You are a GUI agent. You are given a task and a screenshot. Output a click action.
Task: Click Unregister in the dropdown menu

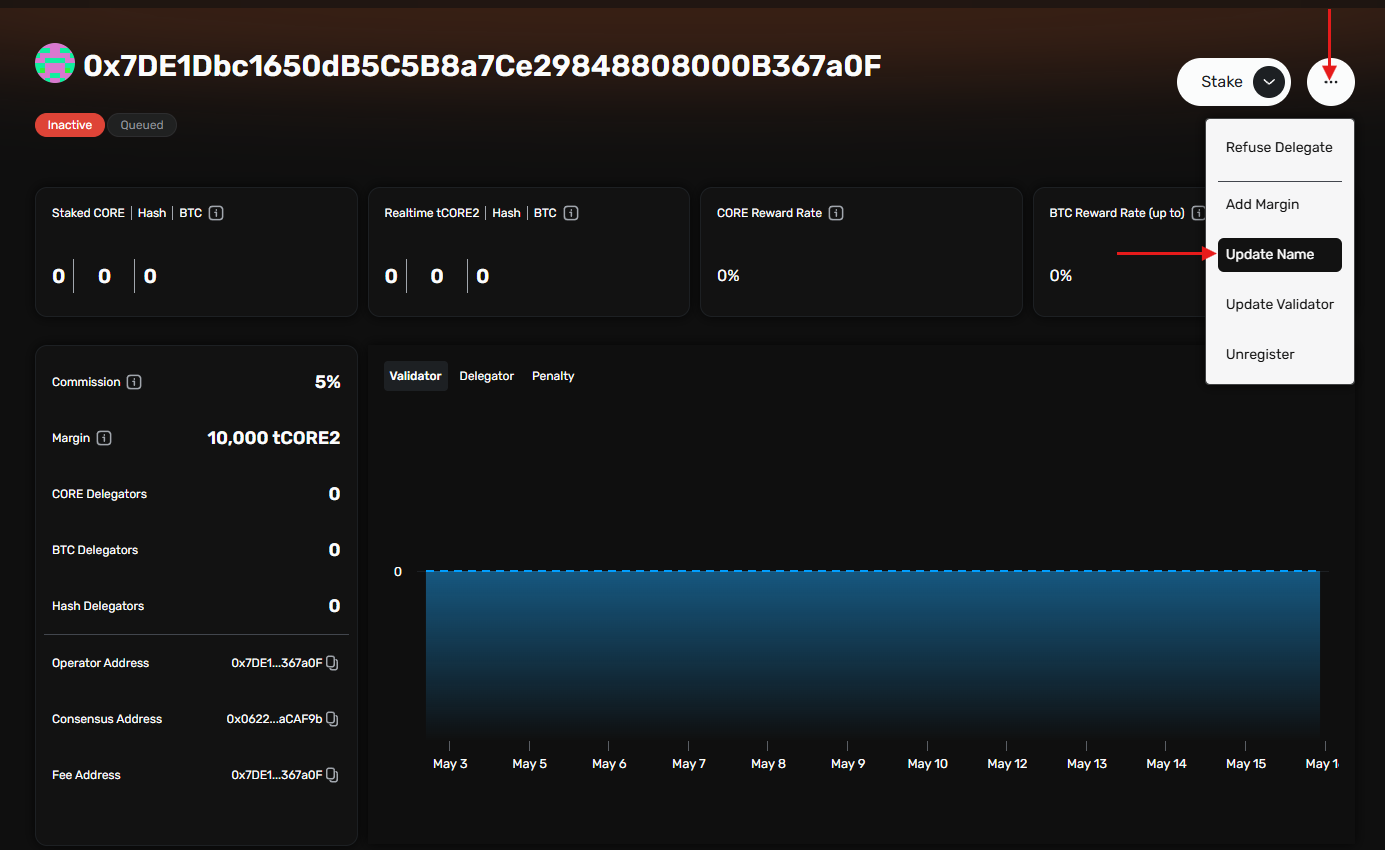1260,354
